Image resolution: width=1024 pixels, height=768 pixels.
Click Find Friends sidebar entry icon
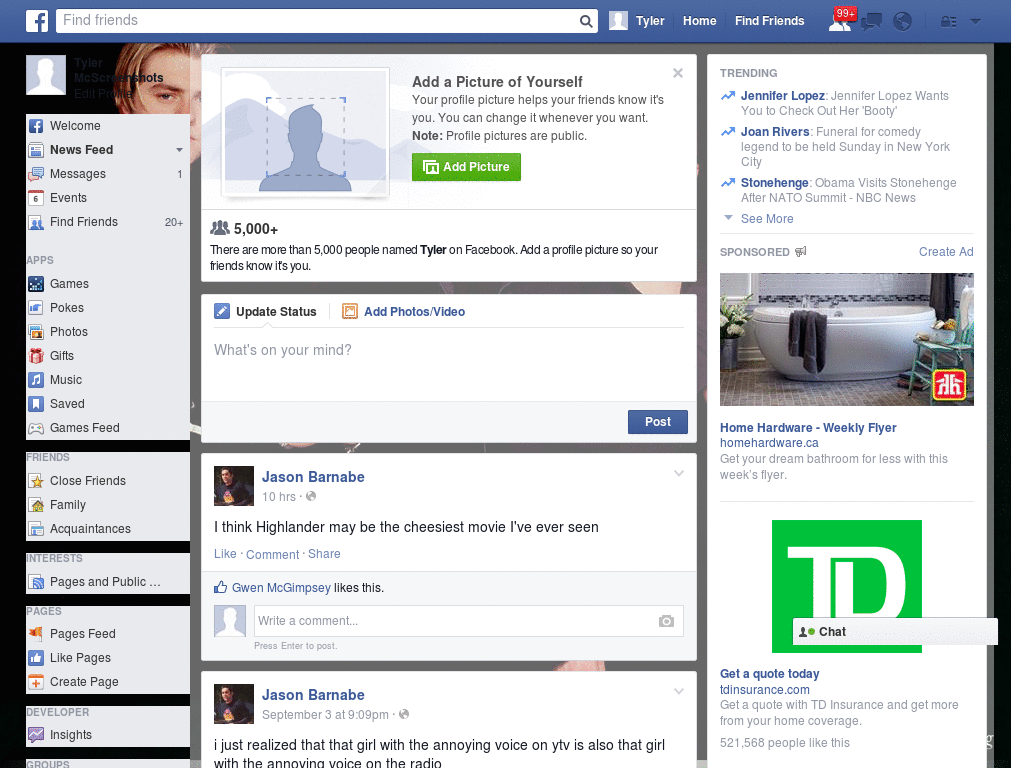pyautogui.click(x=37, y=222)
